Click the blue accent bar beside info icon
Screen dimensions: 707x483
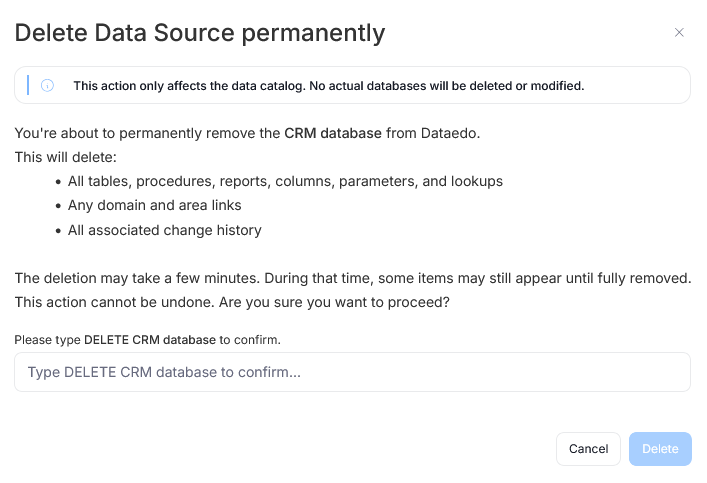tap(28, 85)
